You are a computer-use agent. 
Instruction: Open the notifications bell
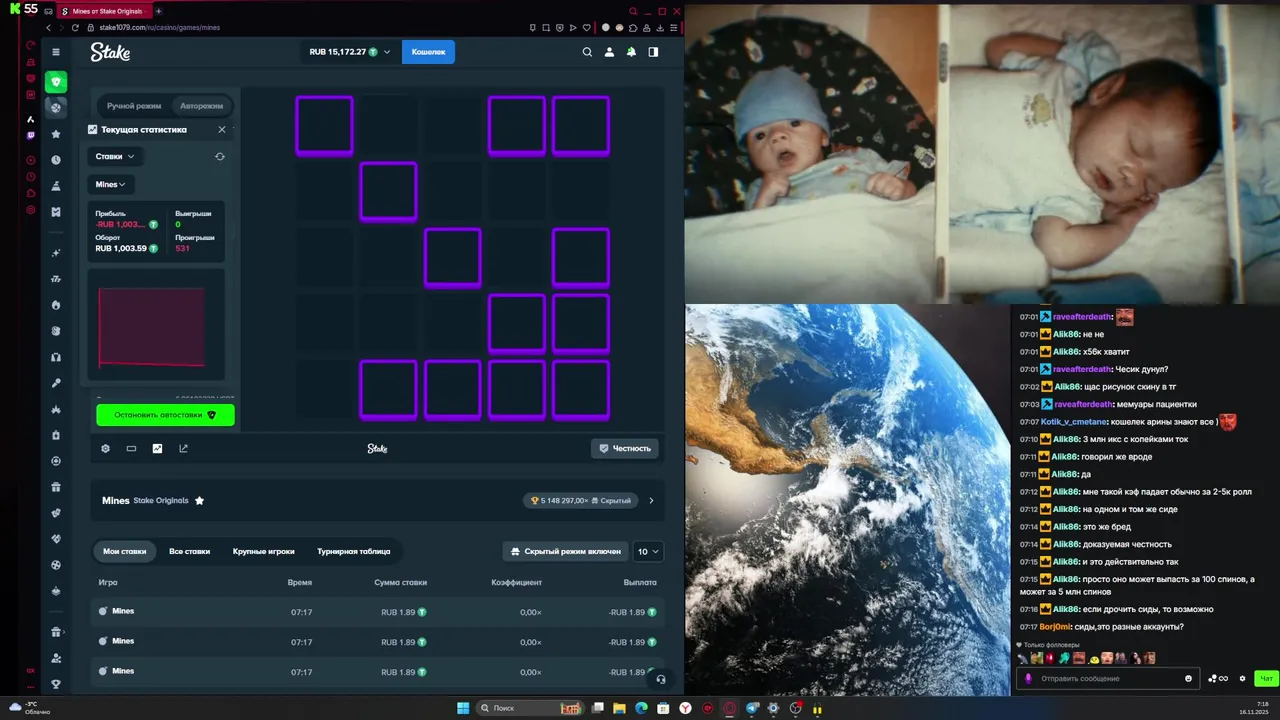click(x=631, y=52)
